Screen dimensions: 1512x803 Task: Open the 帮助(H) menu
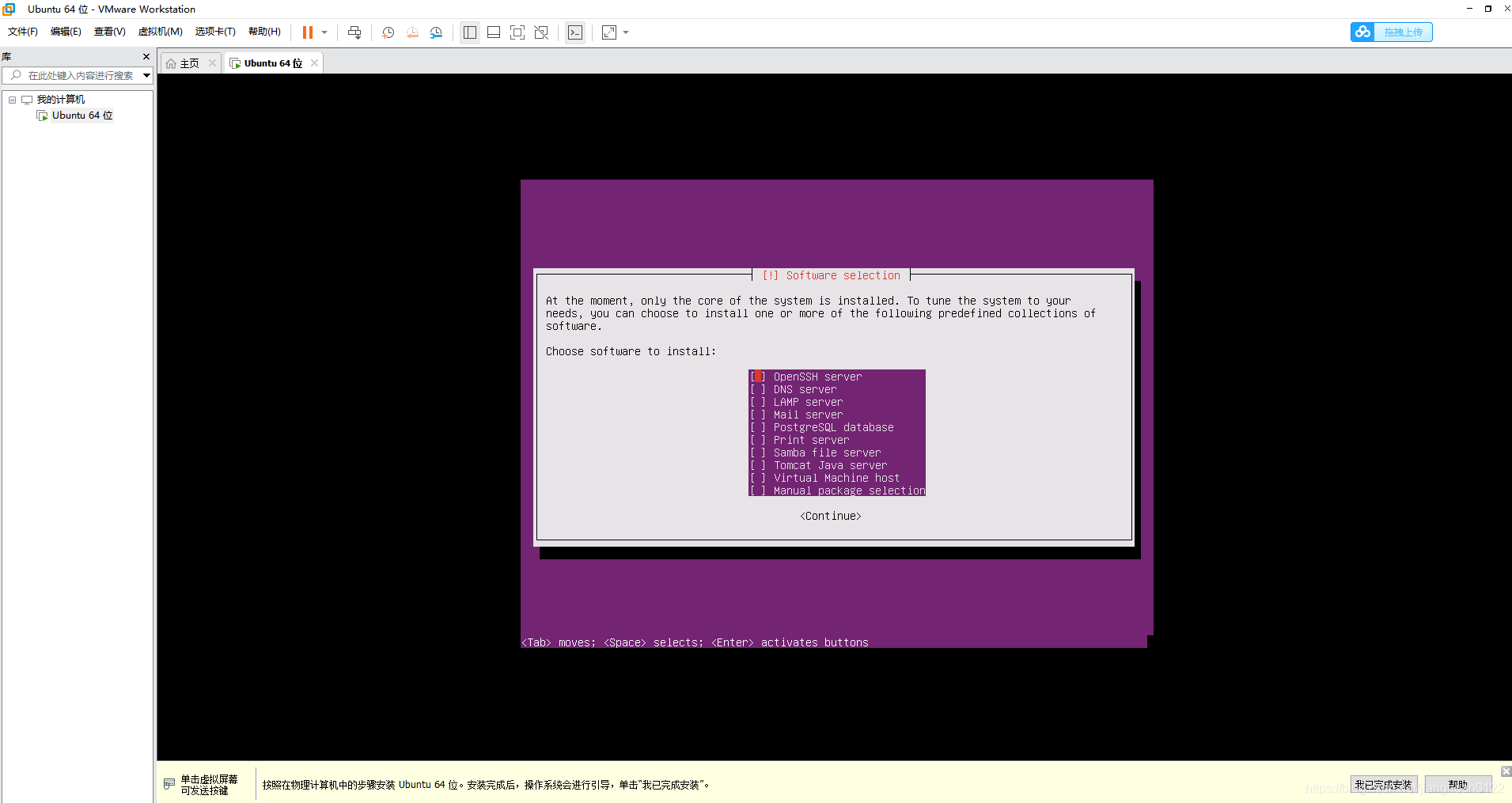click(264, 32)
